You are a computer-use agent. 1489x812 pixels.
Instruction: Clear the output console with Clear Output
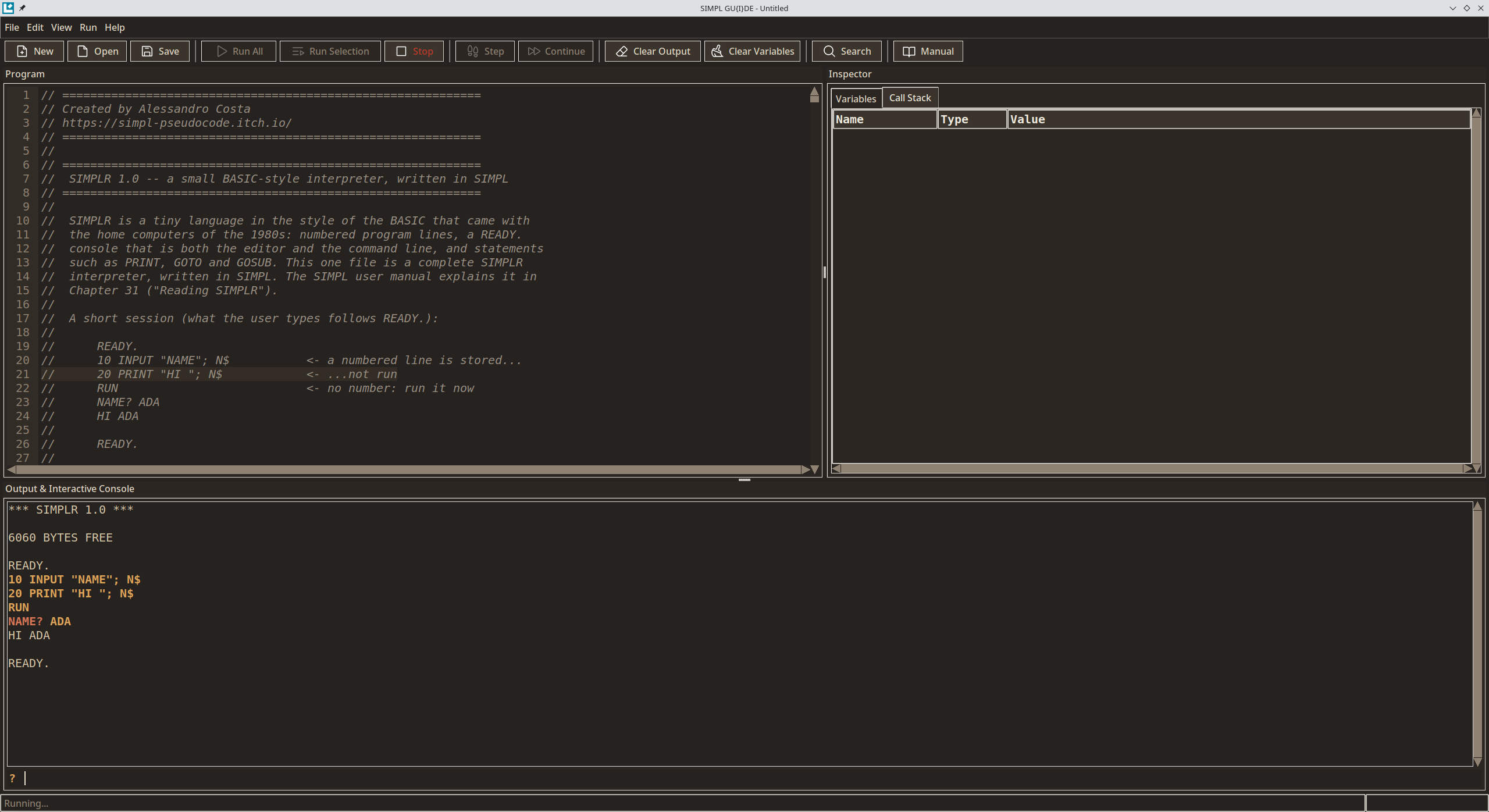pyautogui.click(x=653, y=51)
